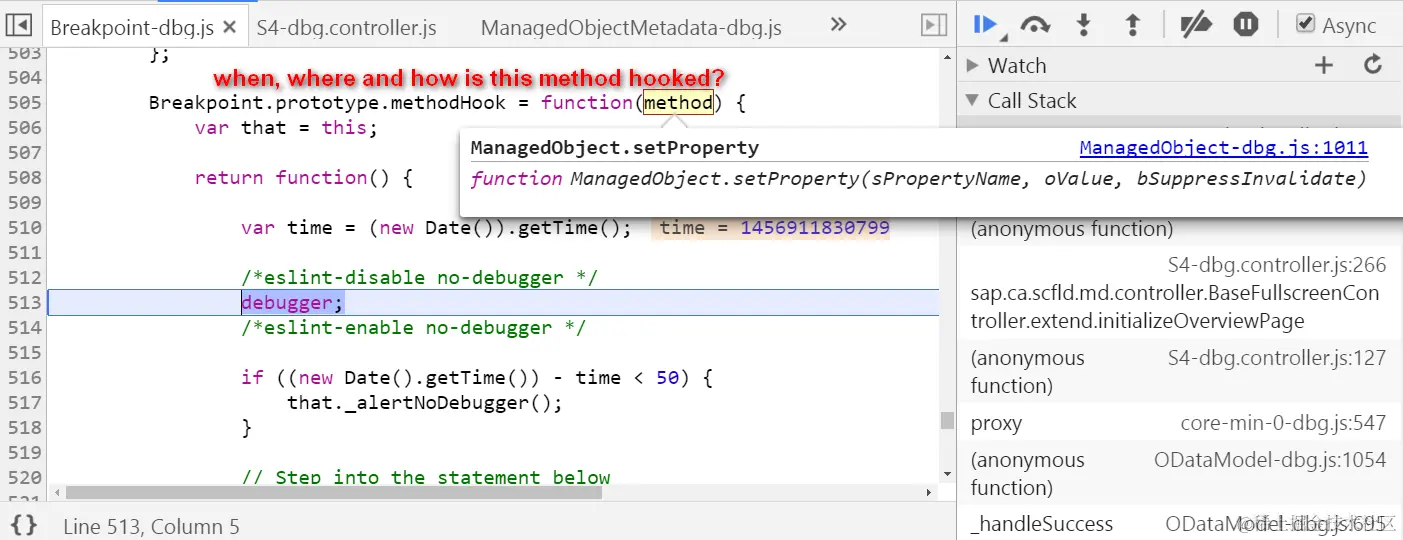Viewport: 1403px width, 540px height.
Task: Toggle the Async checkbox
Action: [x=1305, y=24]
